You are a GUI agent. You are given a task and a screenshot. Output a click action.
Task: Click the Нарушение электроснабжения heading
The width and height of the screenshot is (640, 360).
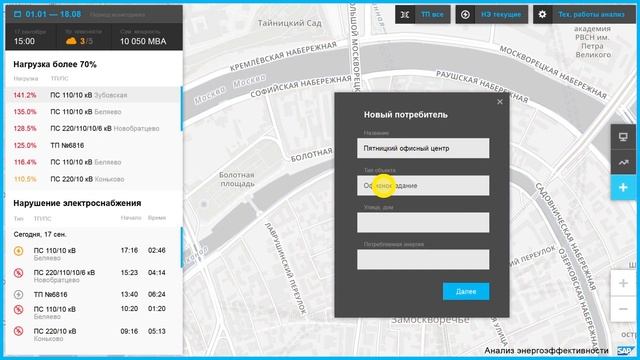click(77, 203)
